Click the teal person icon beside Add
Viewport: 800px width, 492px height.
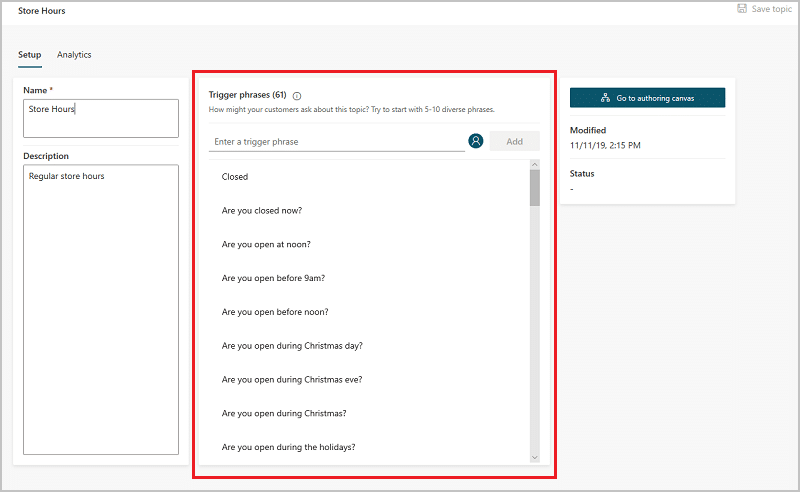pyautogui.click(x=476, y=141)
